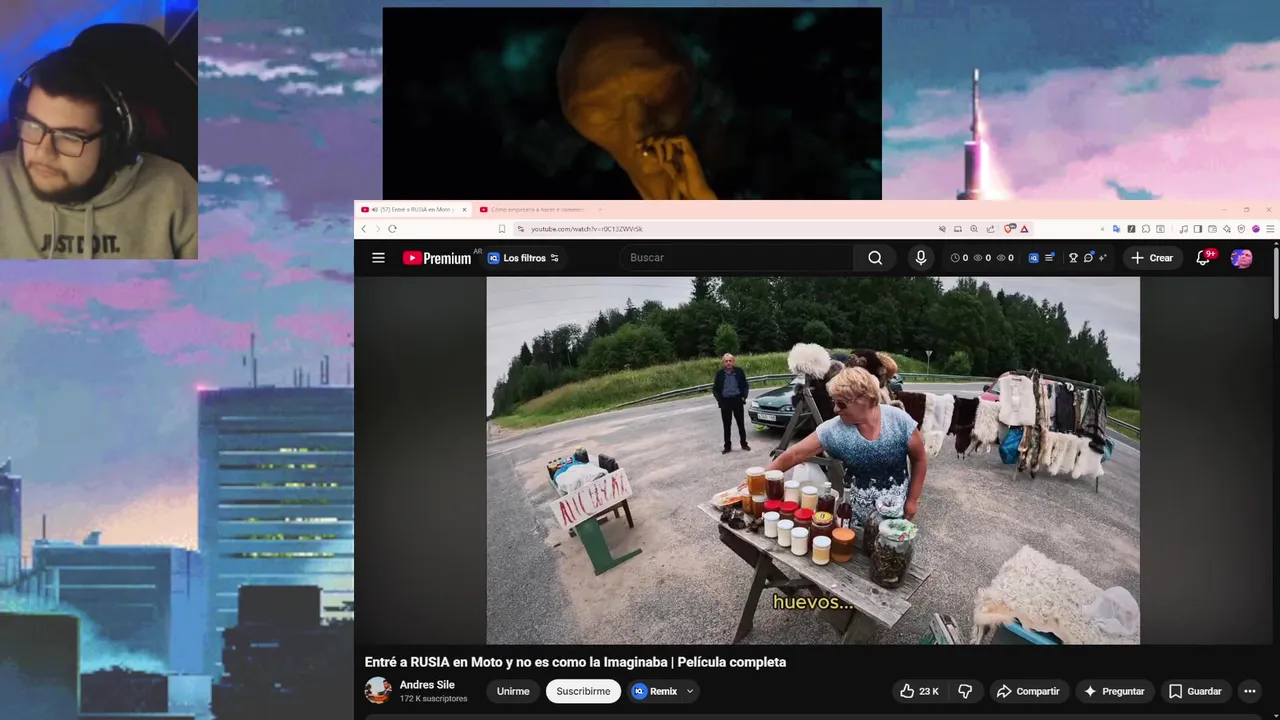
Task: Click the 172 K suscriptores text
Action: (433, 699)
